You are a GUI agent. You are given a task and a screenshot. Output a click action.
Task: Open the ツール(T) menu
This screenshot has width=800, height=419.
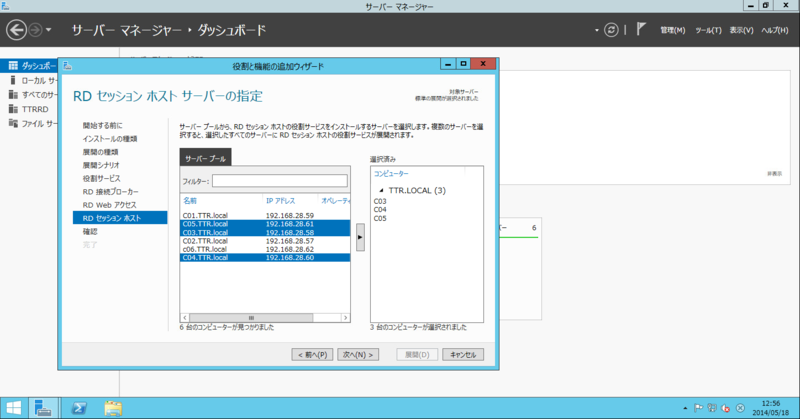pos(708,31)
